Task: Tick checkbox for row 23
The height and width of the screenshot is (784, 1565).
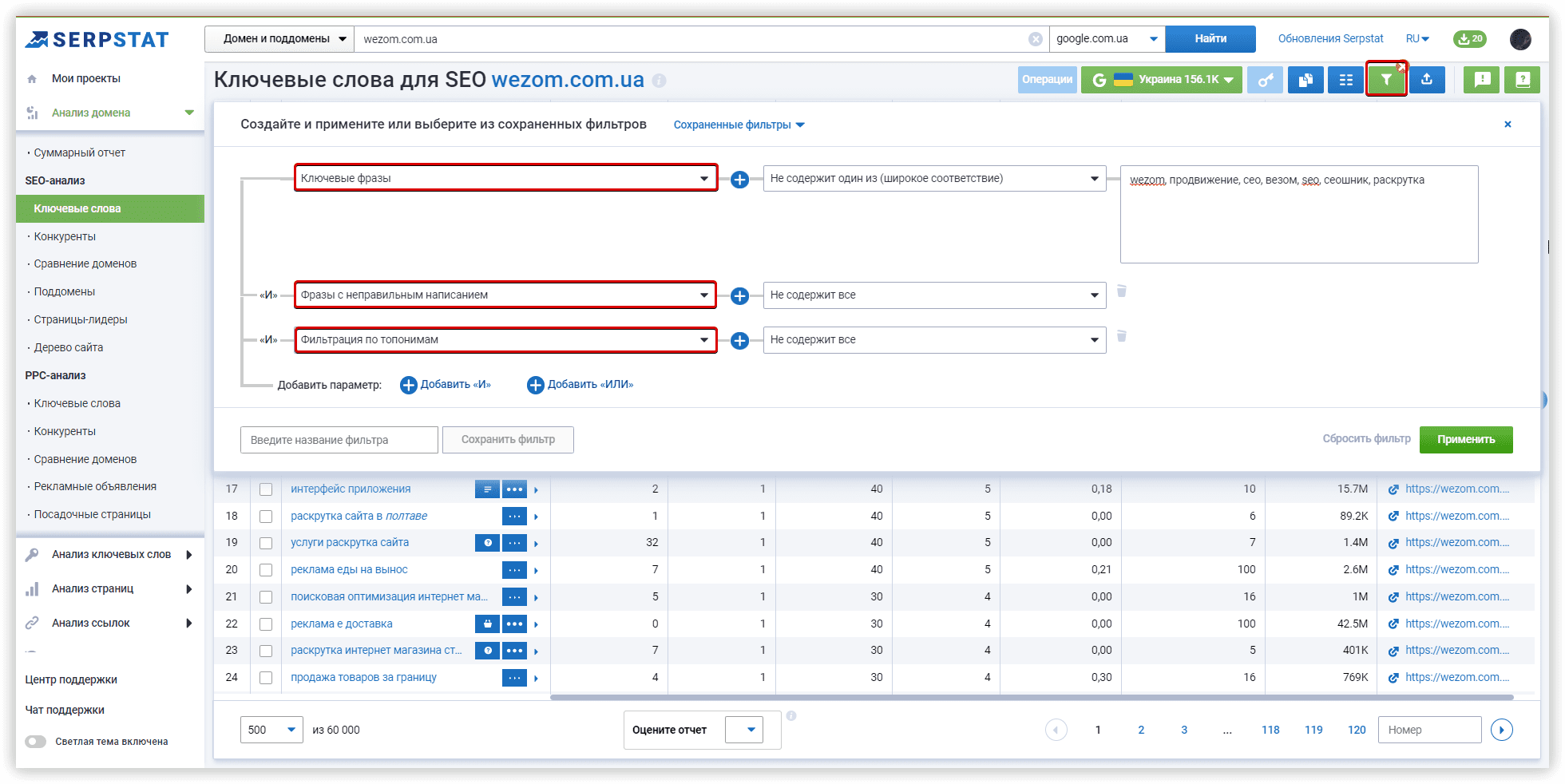Action: pos(266,651)
